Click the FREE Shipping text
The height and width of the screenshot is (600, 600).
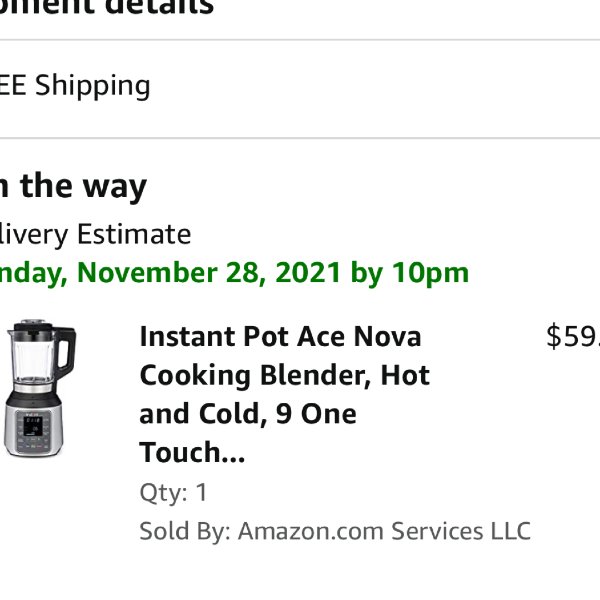[75, 85]
